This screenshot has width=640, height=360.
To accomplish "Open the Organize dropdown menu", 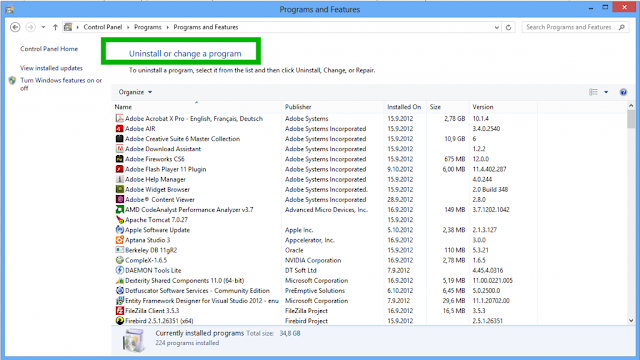I will [135, 92].
